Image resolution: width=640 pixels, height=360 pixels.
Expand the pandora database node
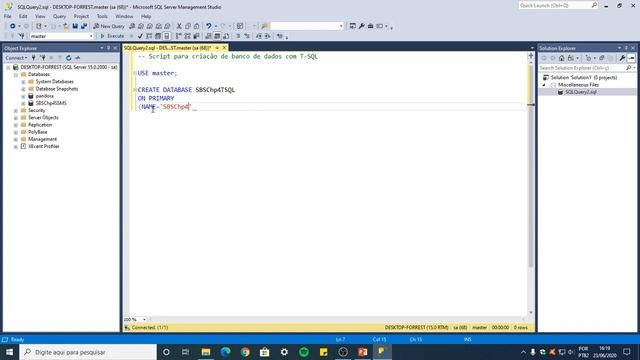(x=23, y=96)
